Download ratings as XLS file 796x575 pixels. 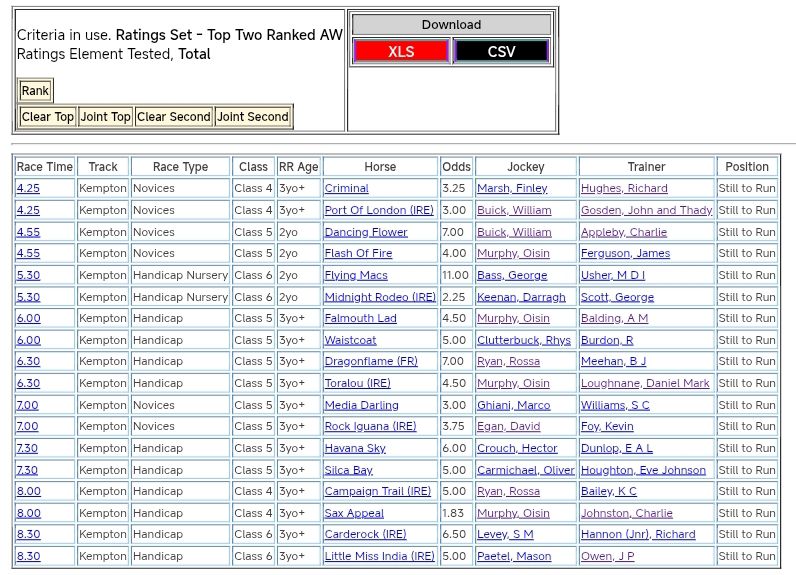(400, 52)
